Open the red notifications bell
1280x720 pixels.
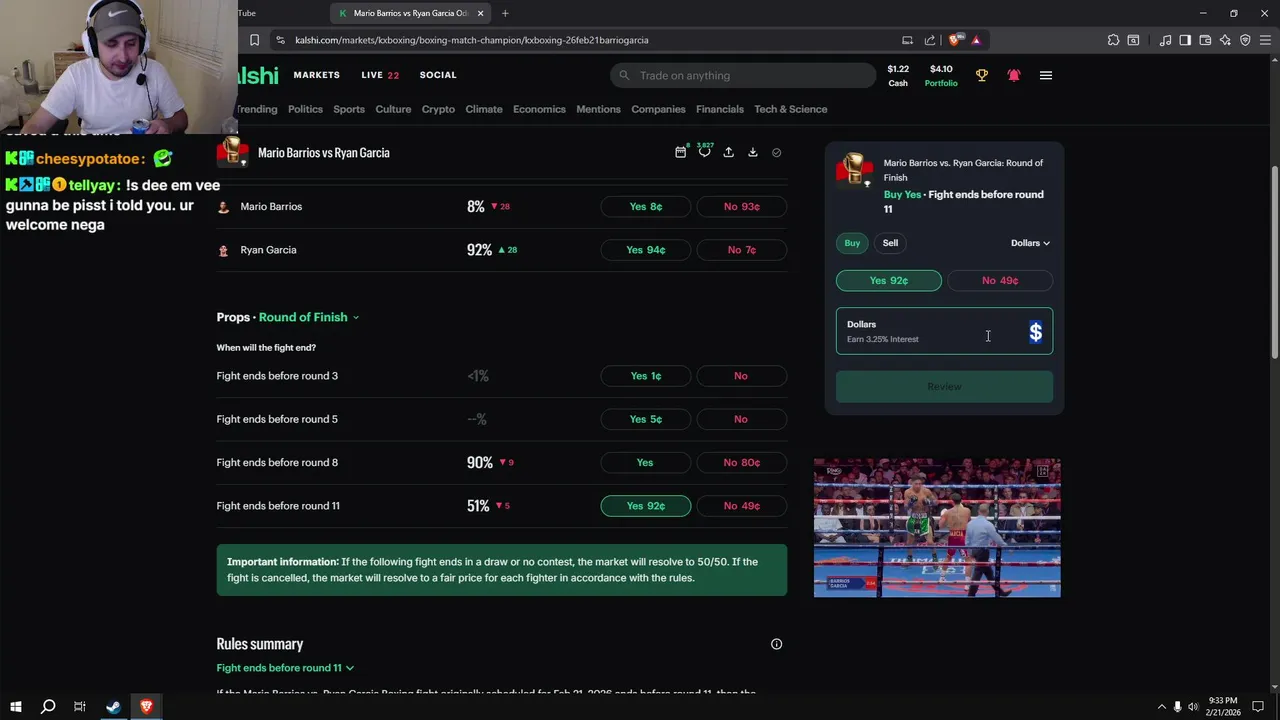(1014, 75)
